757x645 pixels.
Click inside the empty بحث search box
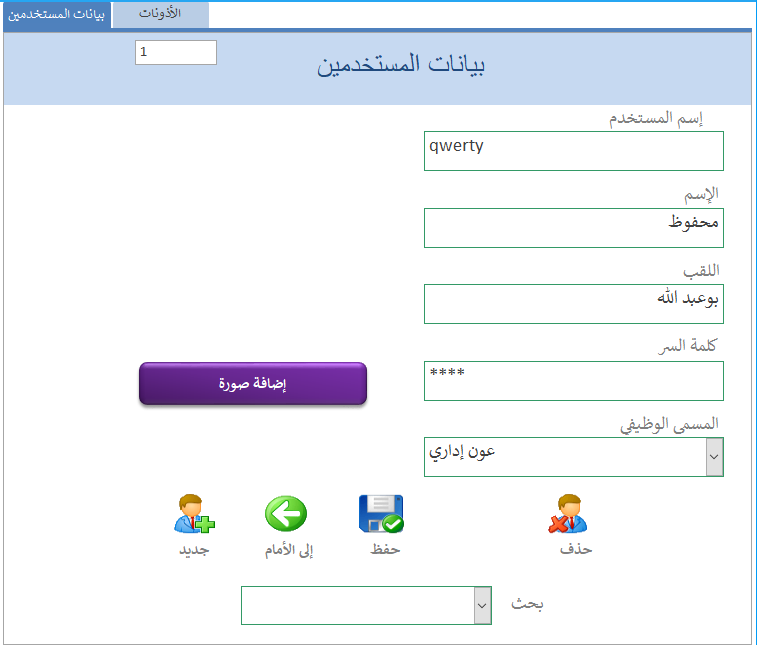[357, 605]
